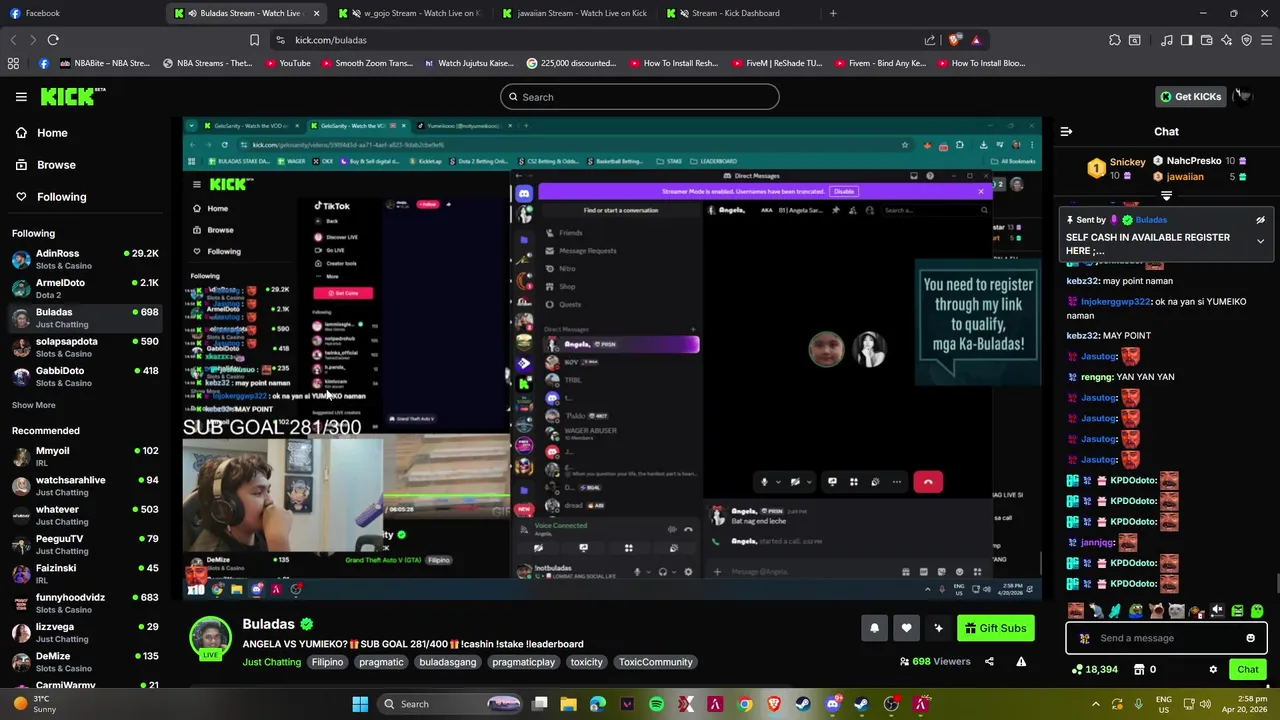This screenshot has height=720, width=1280.
Task: Click the Brave Rewards triangle icon
Action: click(x=976, y=40)
